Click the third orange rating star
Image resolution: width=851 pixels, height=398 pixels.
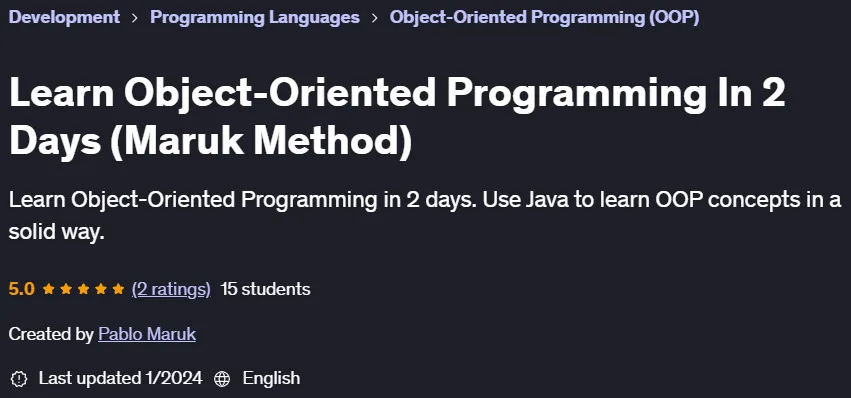[x=84, y=289]
